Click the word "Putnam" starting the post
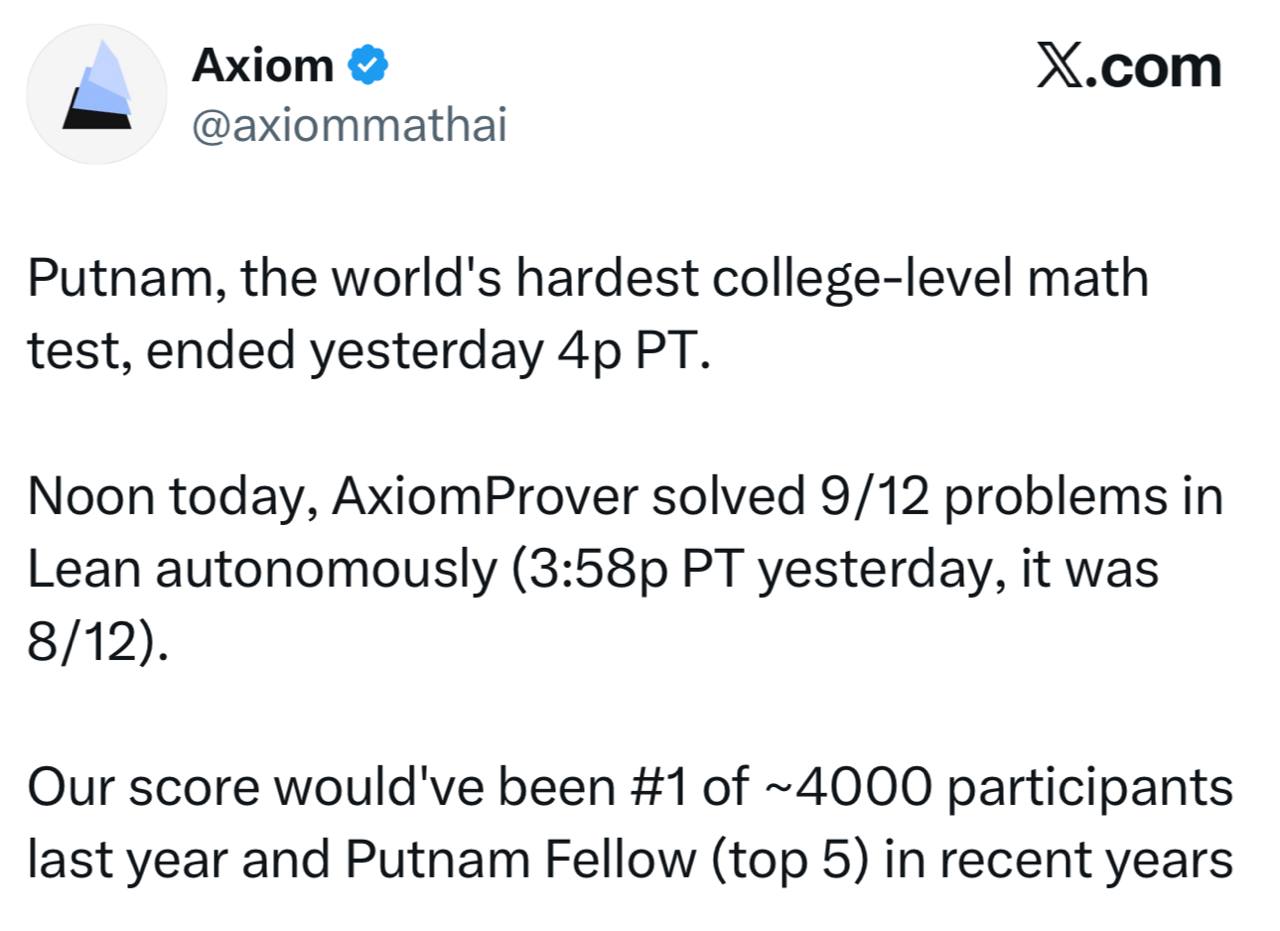This screenshot has height=931, width=1280. coord(118,278)
